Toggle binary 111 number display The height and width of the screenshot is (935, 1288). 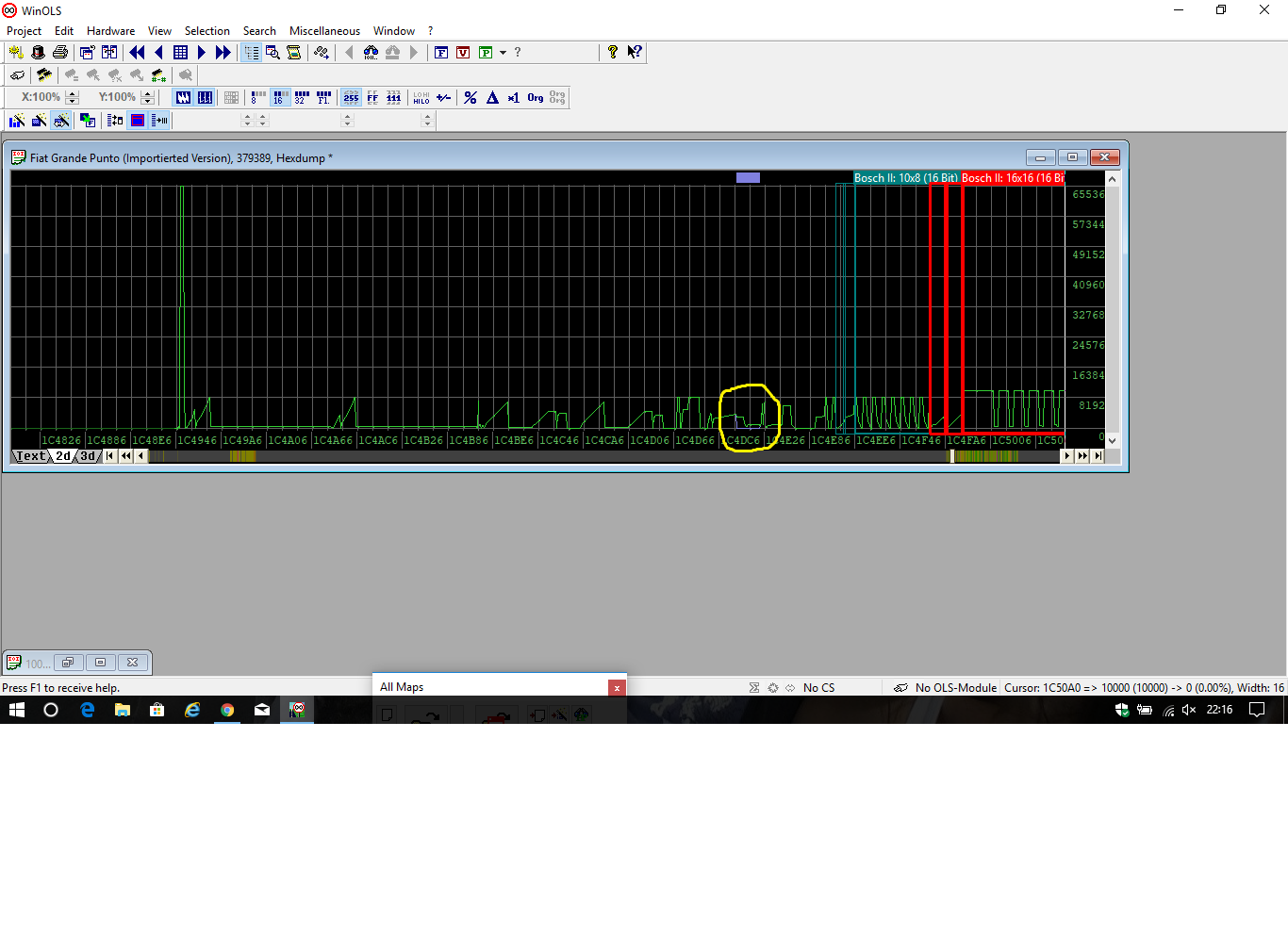394,97
